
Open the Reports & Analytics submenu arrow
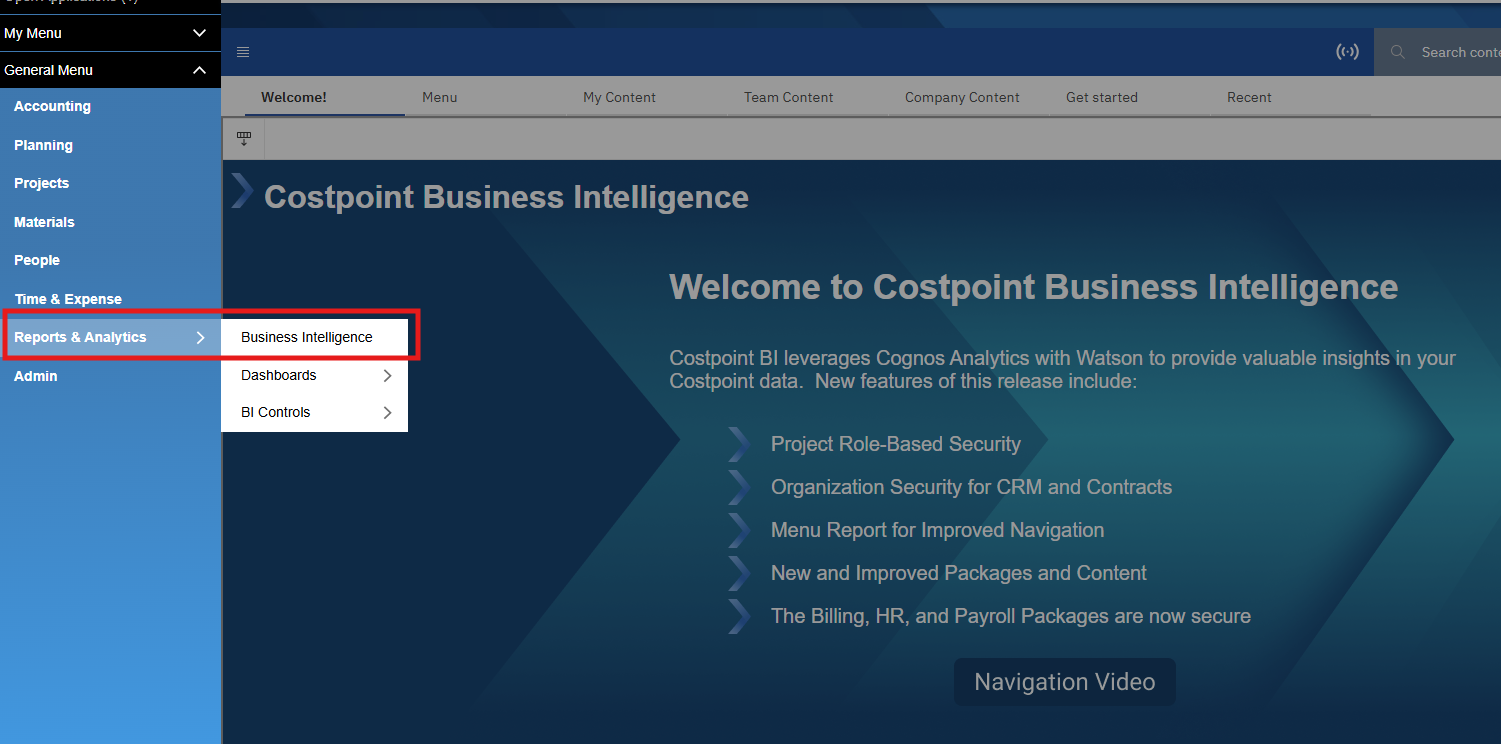coord(200,337)
